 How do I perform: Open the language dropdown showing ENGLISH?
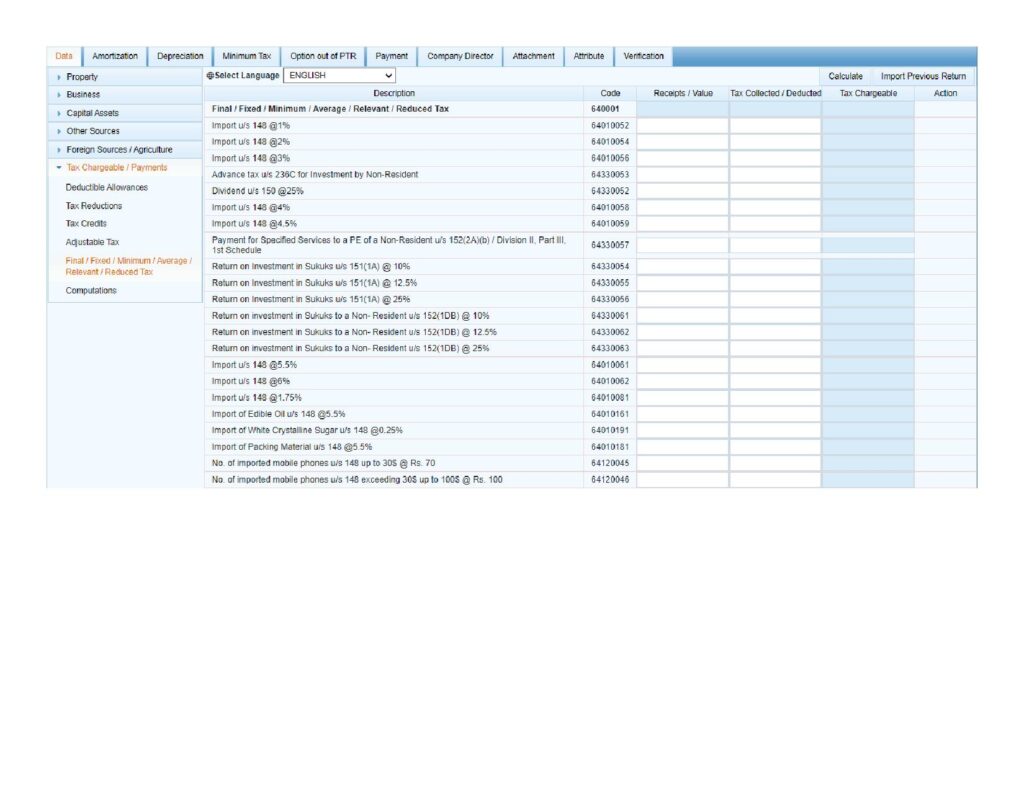pos(339,75)
